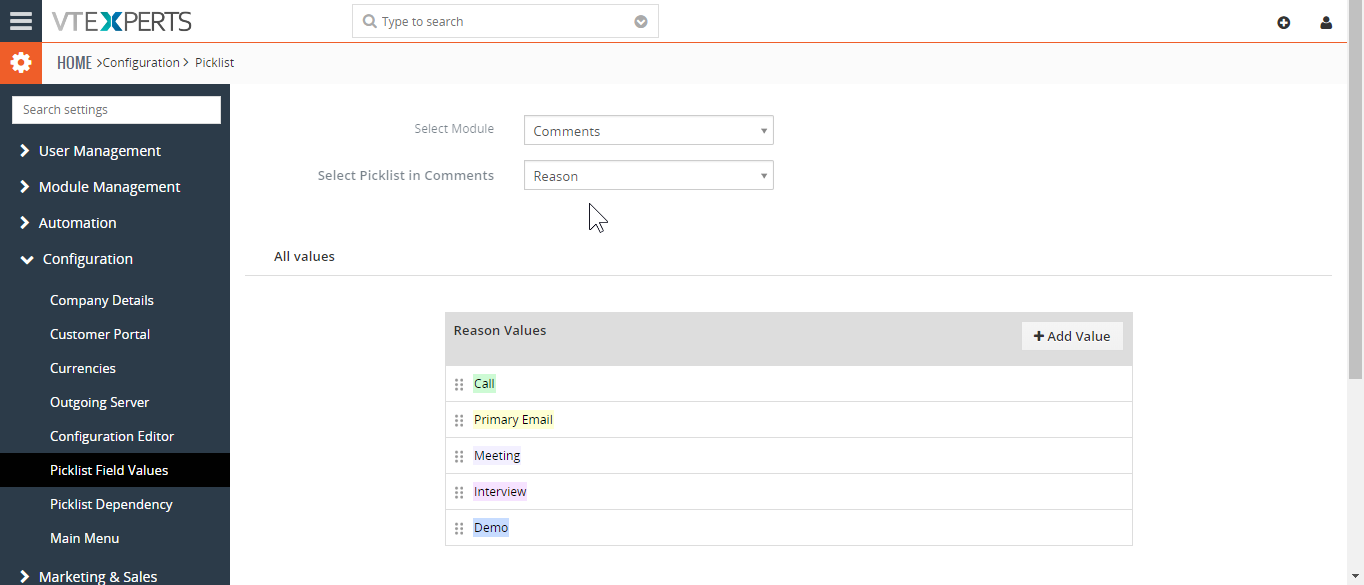The width and height of the screenshot is (1364, 585).
Task: Click the quick create plus icon
Action: click(x=1284, y=22)
